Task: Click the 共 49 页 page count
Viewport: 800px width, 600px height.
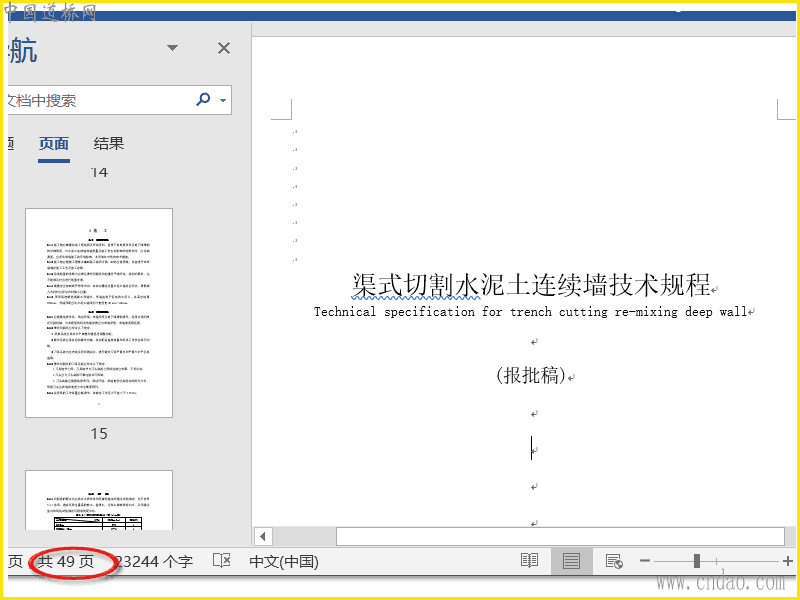Action: [66, 562]
